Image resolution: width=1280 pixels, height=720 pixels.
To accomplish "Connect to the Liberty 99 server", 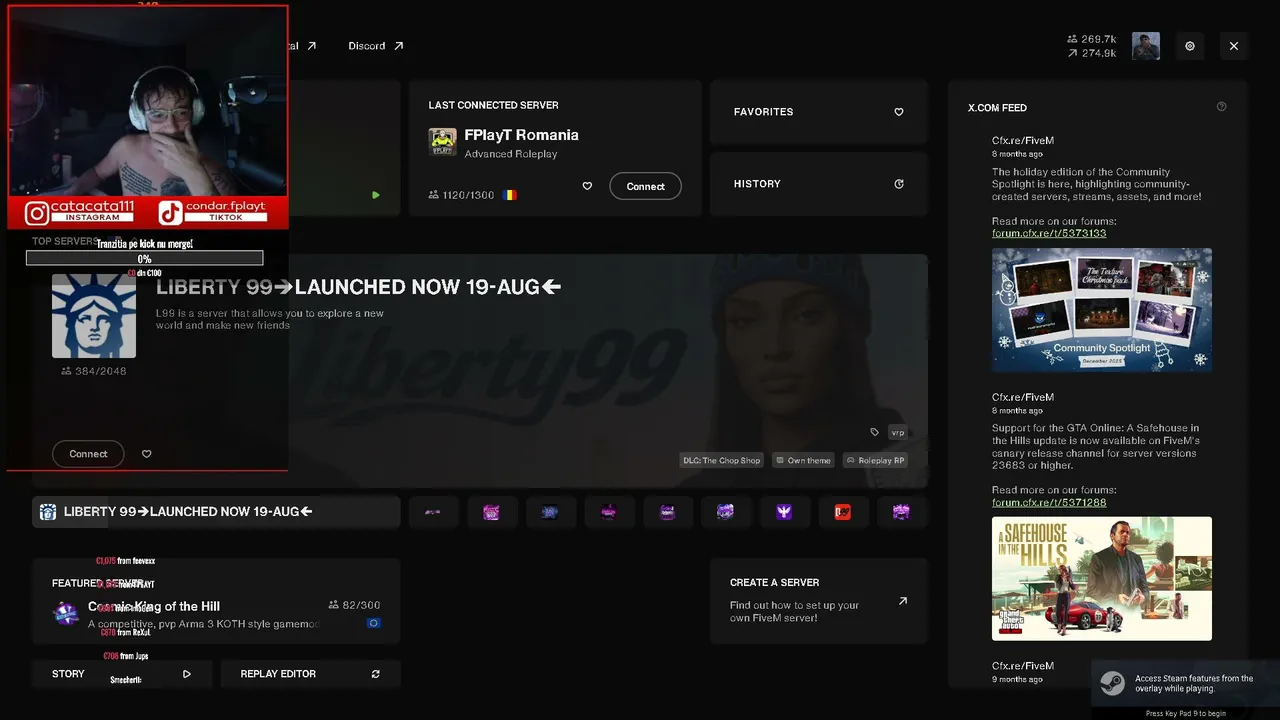I will pos(88,454).
